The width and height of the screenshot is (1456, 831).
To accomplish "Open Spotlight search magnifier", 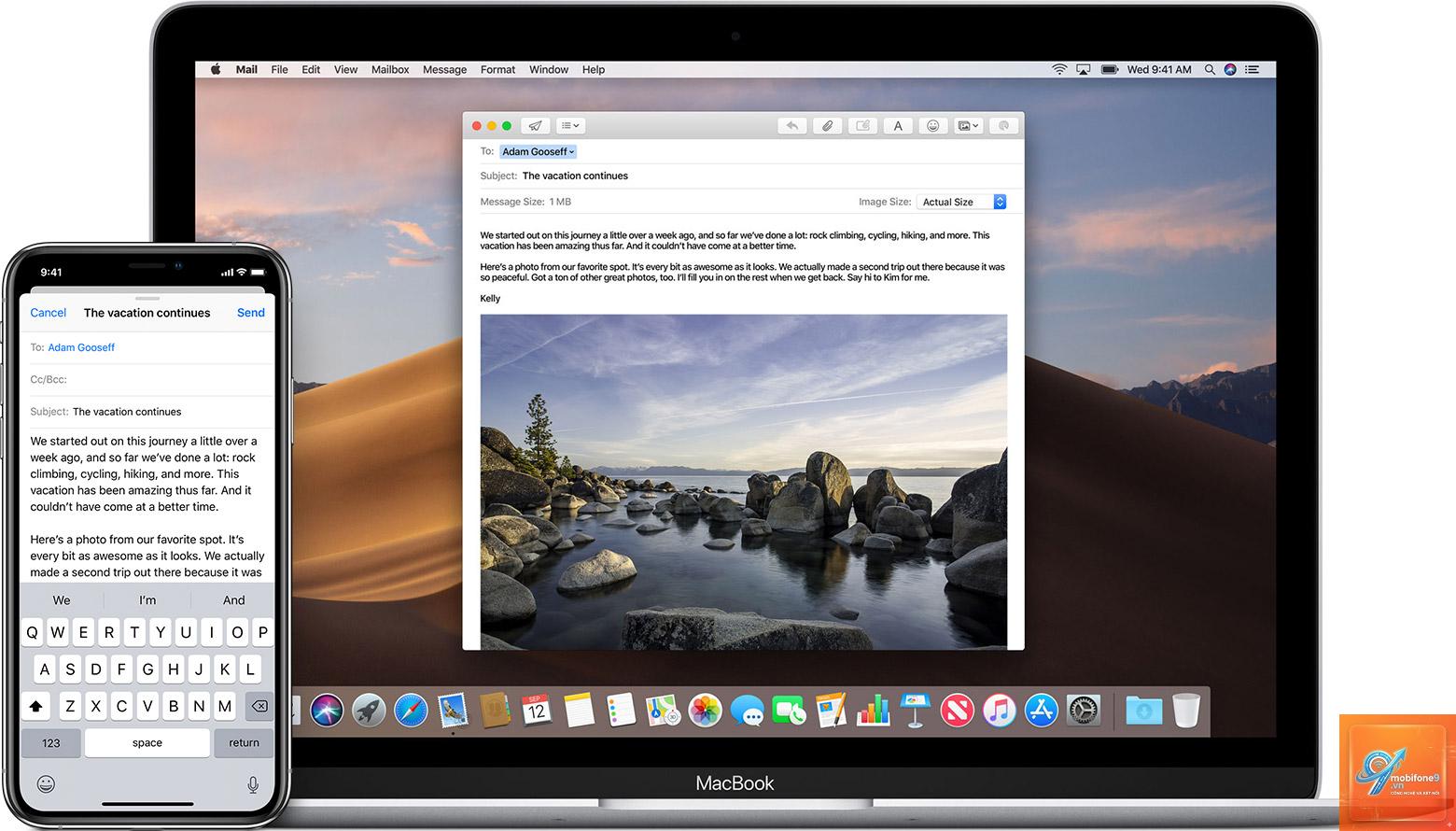I will 1210,69.
